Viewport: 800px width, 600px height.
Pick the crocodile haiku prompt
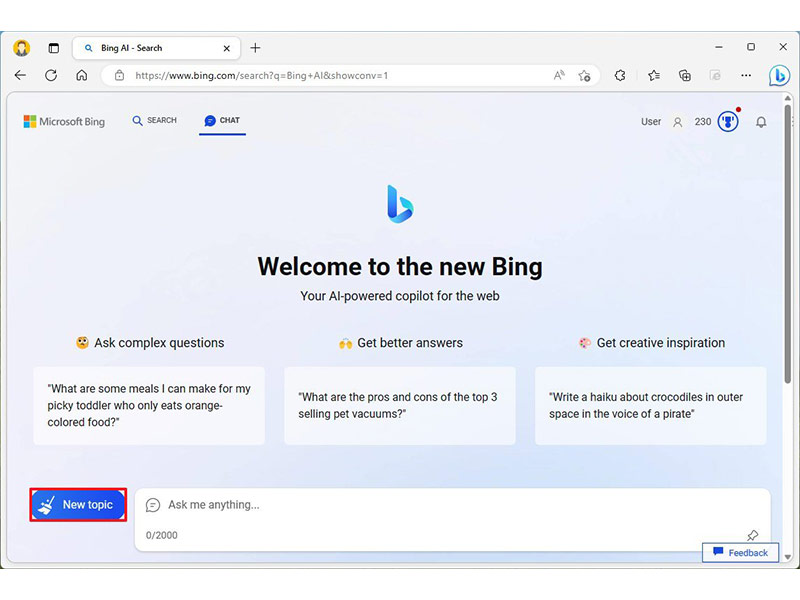(651, 406)
